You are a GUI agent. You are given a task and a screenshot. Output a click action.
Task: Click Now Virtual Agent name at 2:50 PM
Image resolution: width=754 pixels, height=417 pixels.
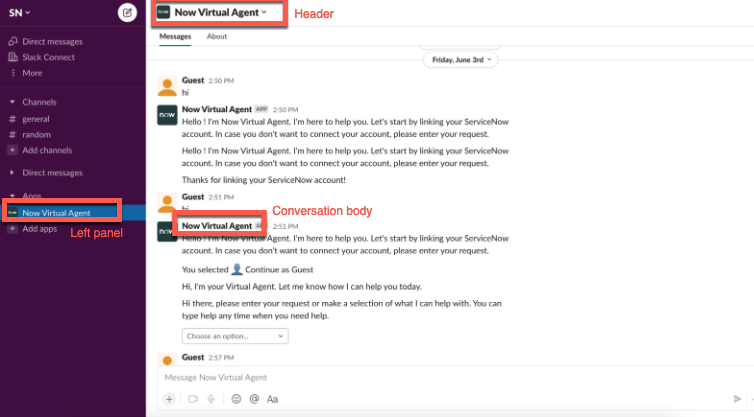tap(217, 109)
